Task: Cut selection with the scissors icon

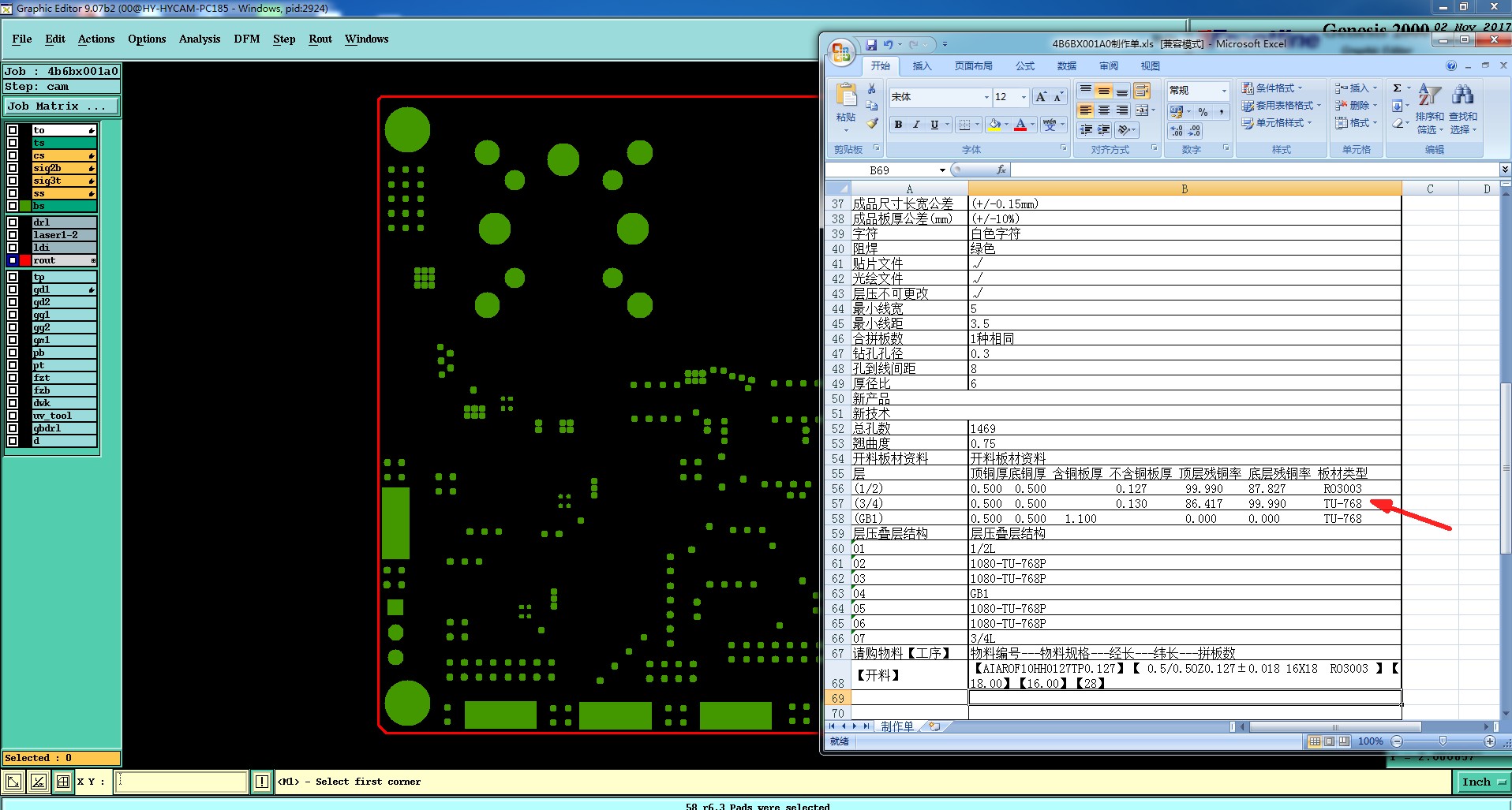Action: coord(872,88)
